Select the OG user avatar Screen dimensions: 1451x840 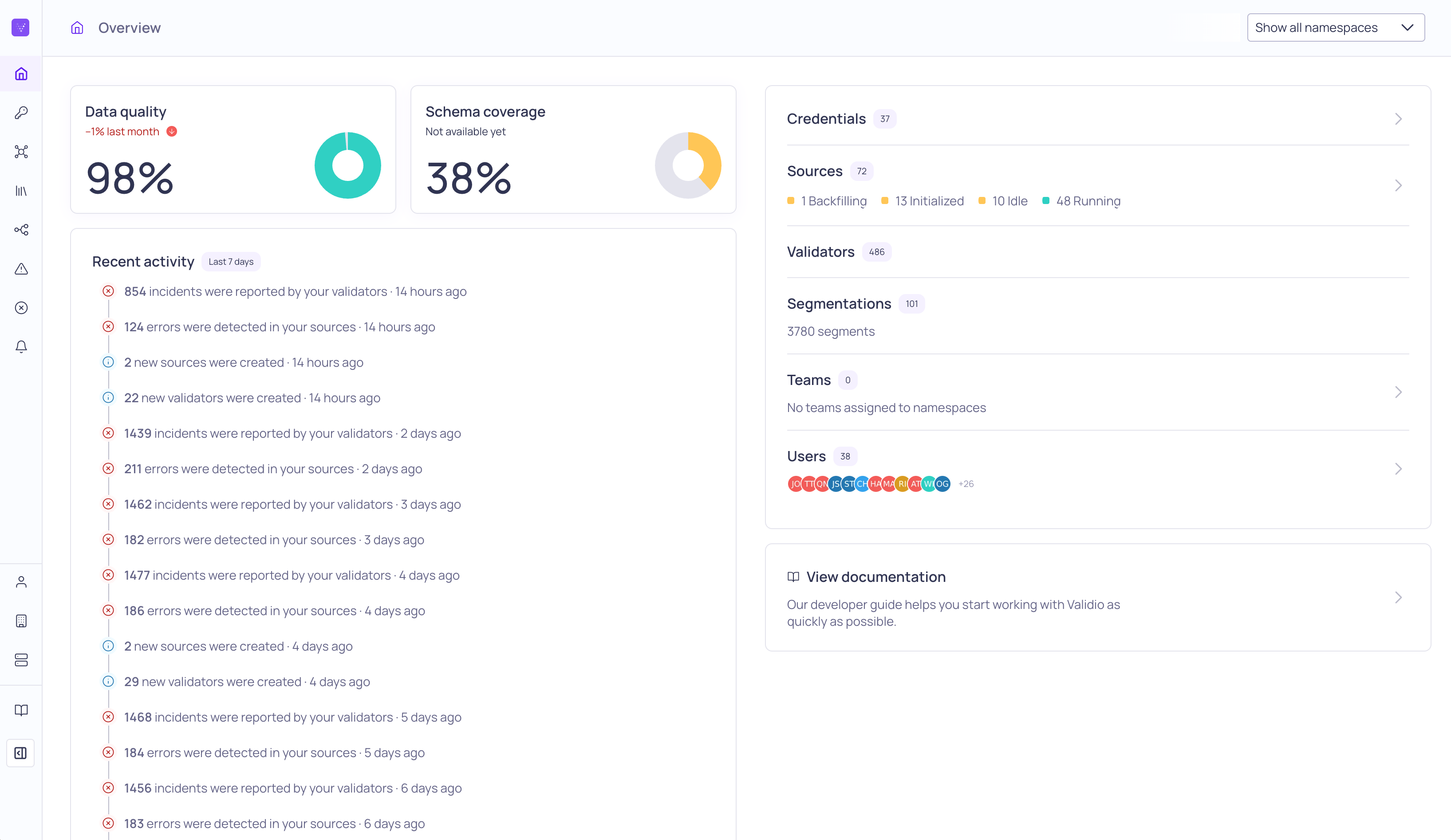click(942, 484)
